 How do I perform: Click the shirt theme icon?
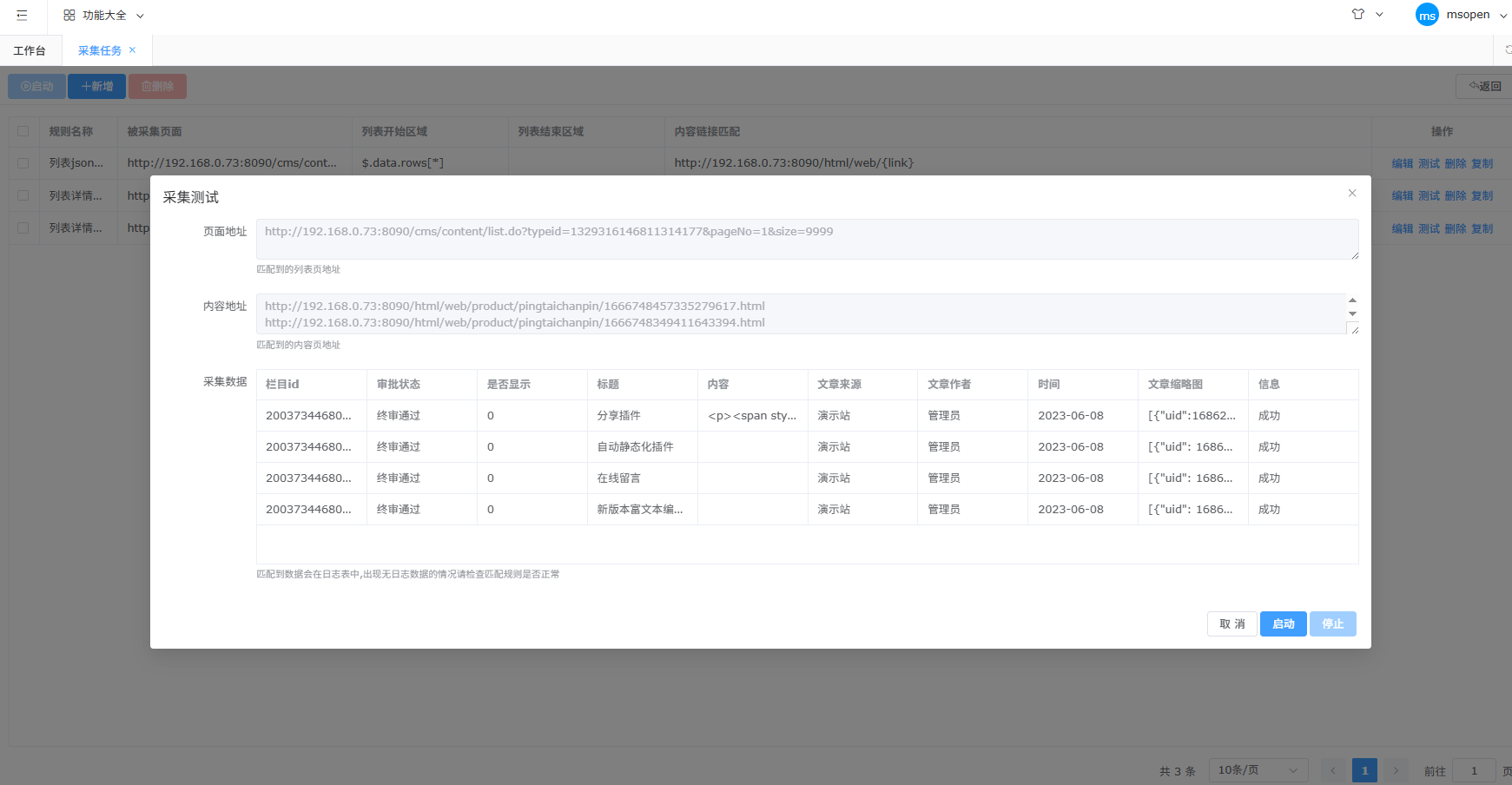click(x=1358, y=14)
